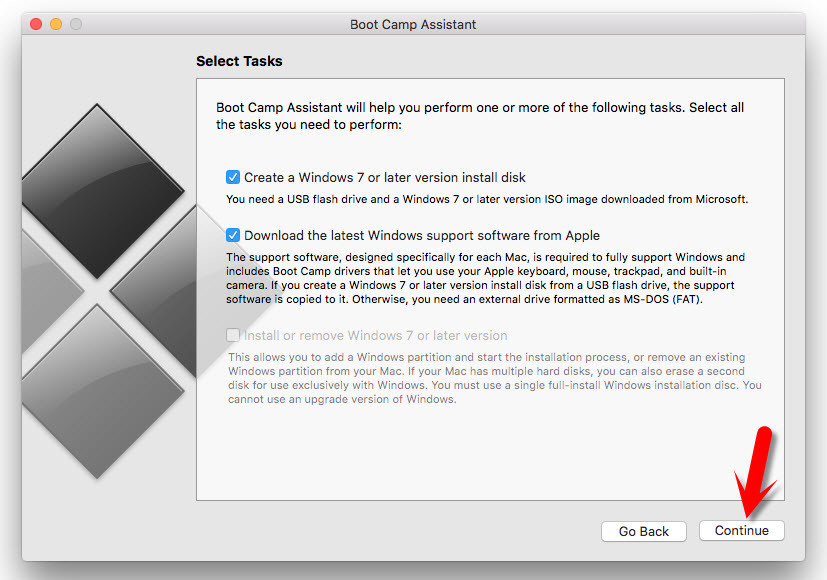This screenshot has height=580, width=827.
Task: Click the "Select Tasks" heading
Action: pyautogui.click(x=239, y=61)
